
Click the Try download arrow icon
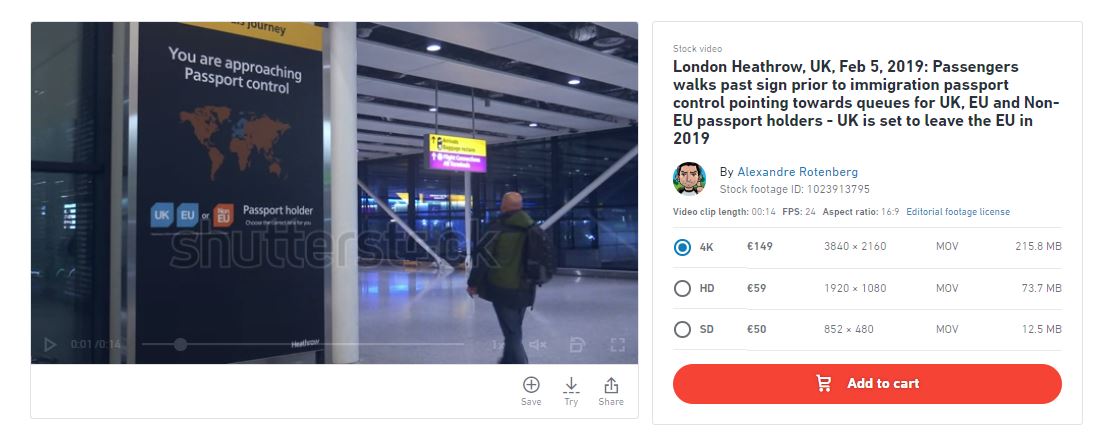(571, 385)
